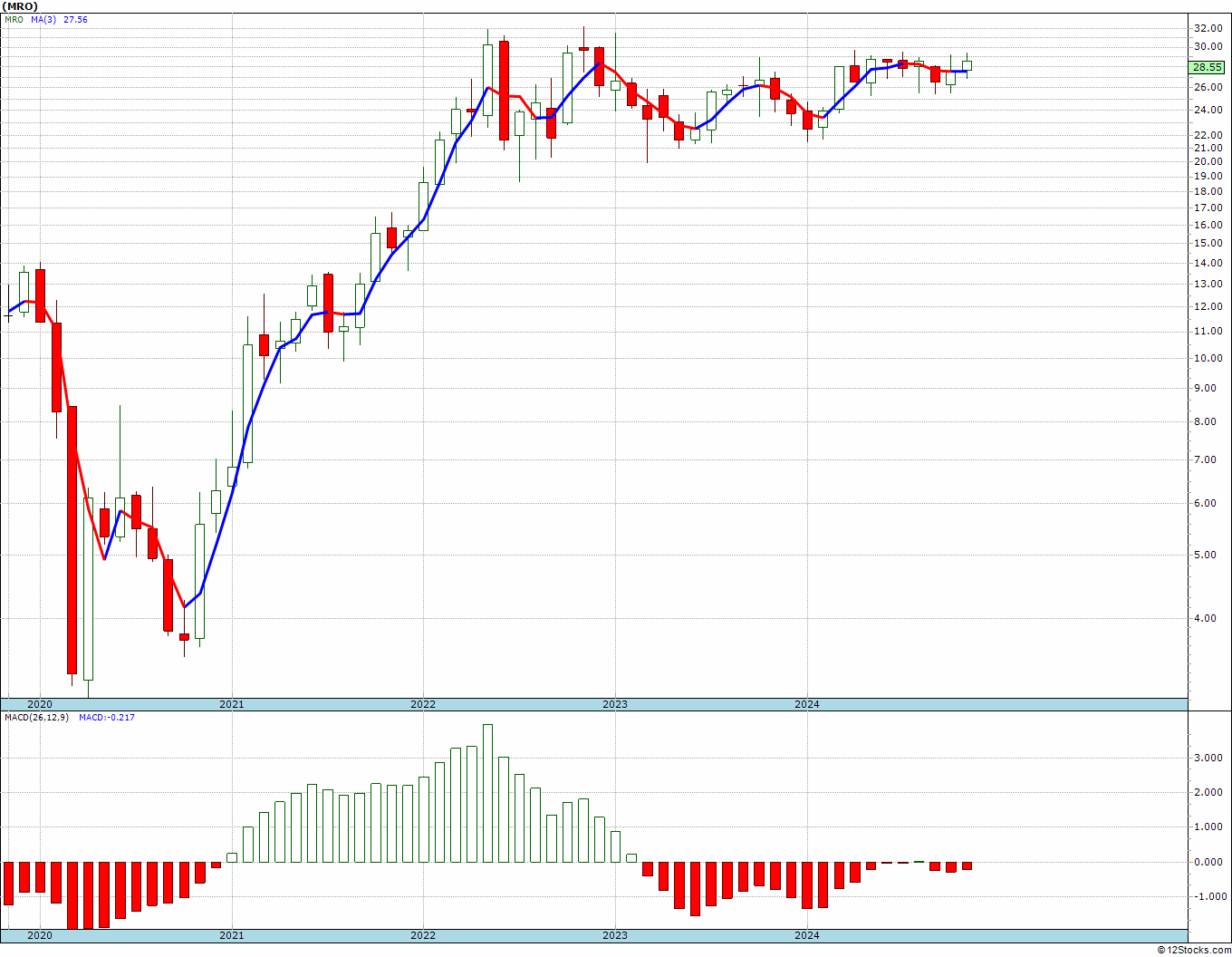Click the "16.00" price axis label
The width and height of the screenshot is (1232, 957).
(x=1207, y=226)
